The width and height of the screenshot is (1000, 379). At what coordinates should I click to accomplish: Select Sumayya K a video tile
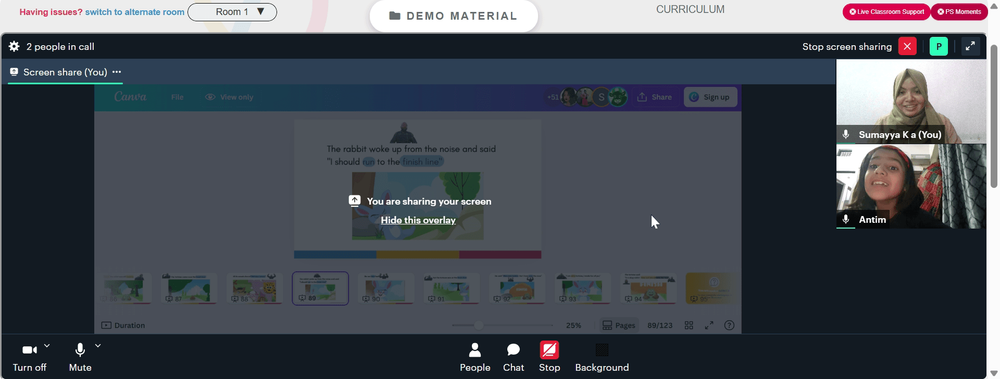[x=911, y=101]
